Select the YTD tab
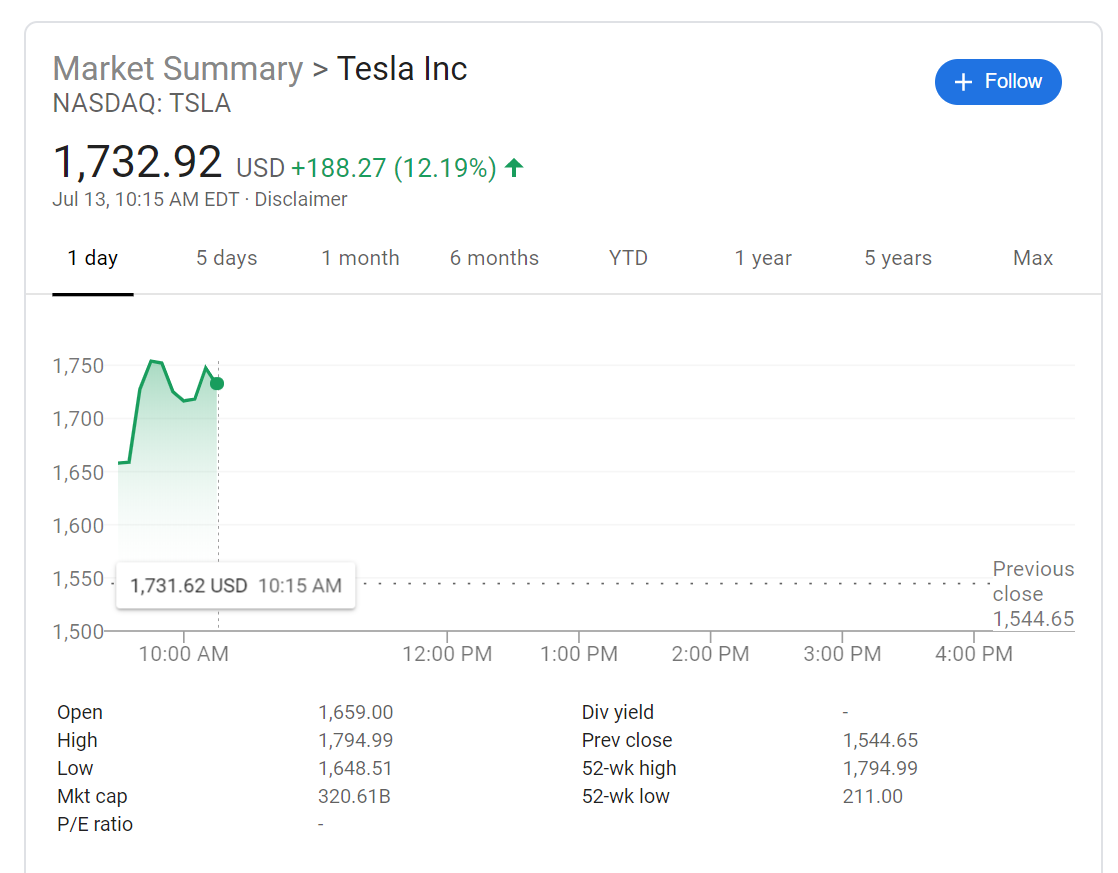 click(628, 258)
